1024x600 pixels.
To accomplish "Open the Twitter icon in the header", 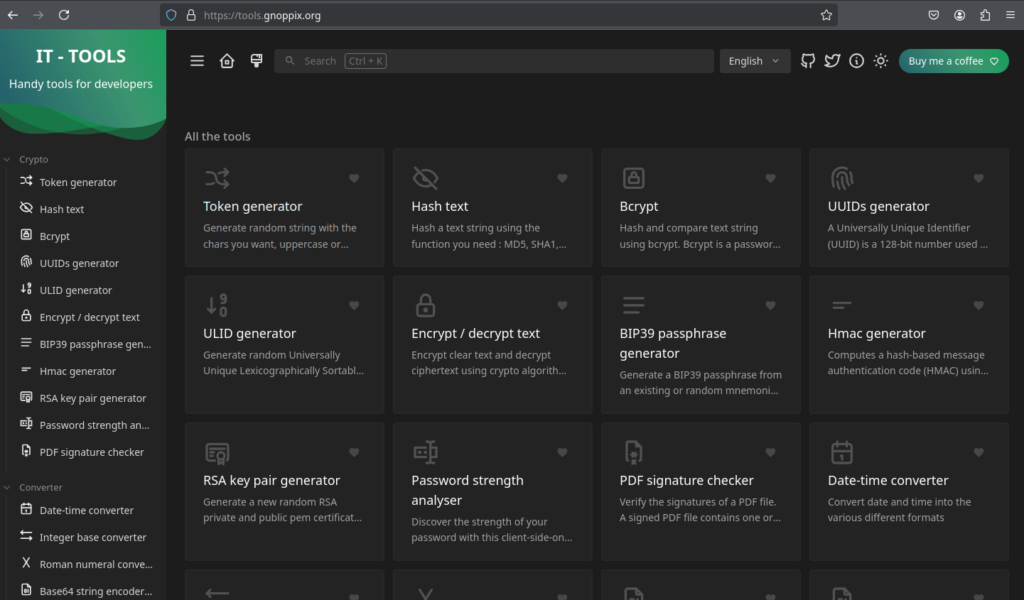I will click(832, 60).
